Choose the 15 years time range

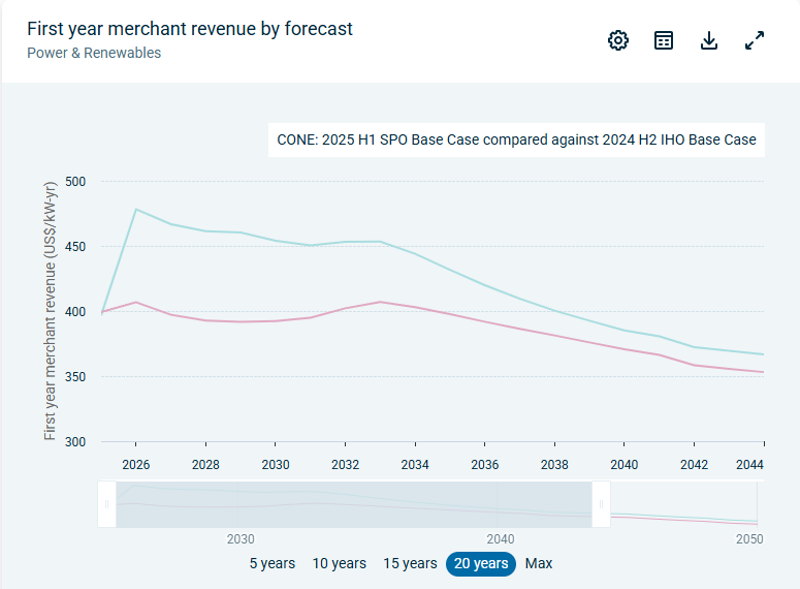(x=410, y=563)
